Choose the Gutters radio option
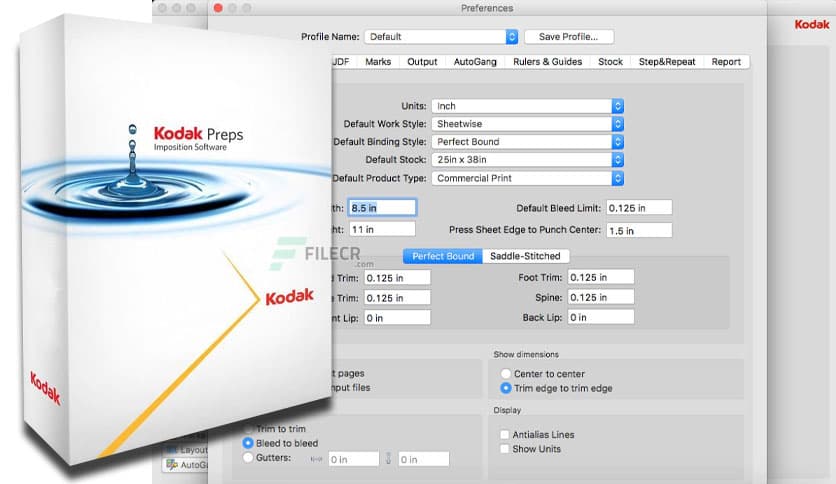The width and height of the screenshot is (836, 484). pos(248,457)
